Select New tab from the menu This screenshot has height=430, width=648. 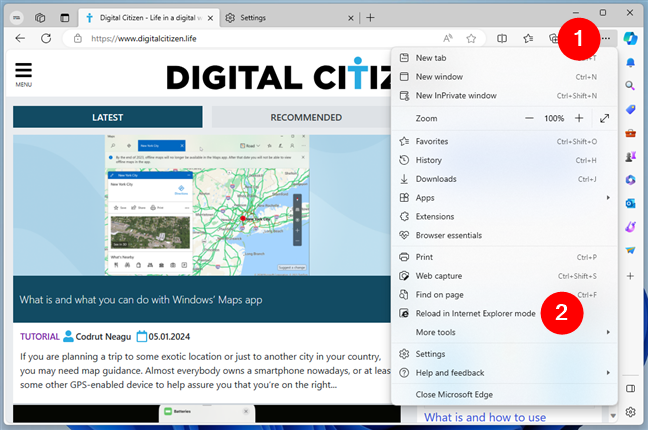[504, 58]
